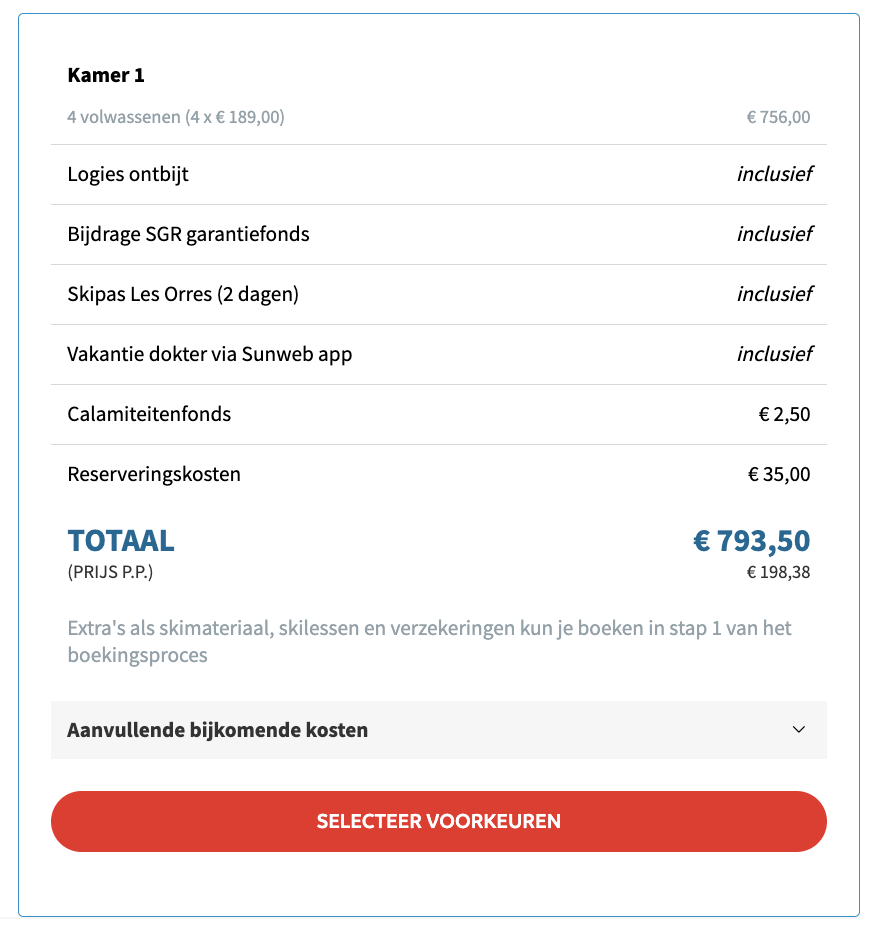Image resolution: width=880 pixels, height=942 pixels.
Task: Click the € 35,00 reservation cost
Action: pyautogui.click(x=778, y=474)
